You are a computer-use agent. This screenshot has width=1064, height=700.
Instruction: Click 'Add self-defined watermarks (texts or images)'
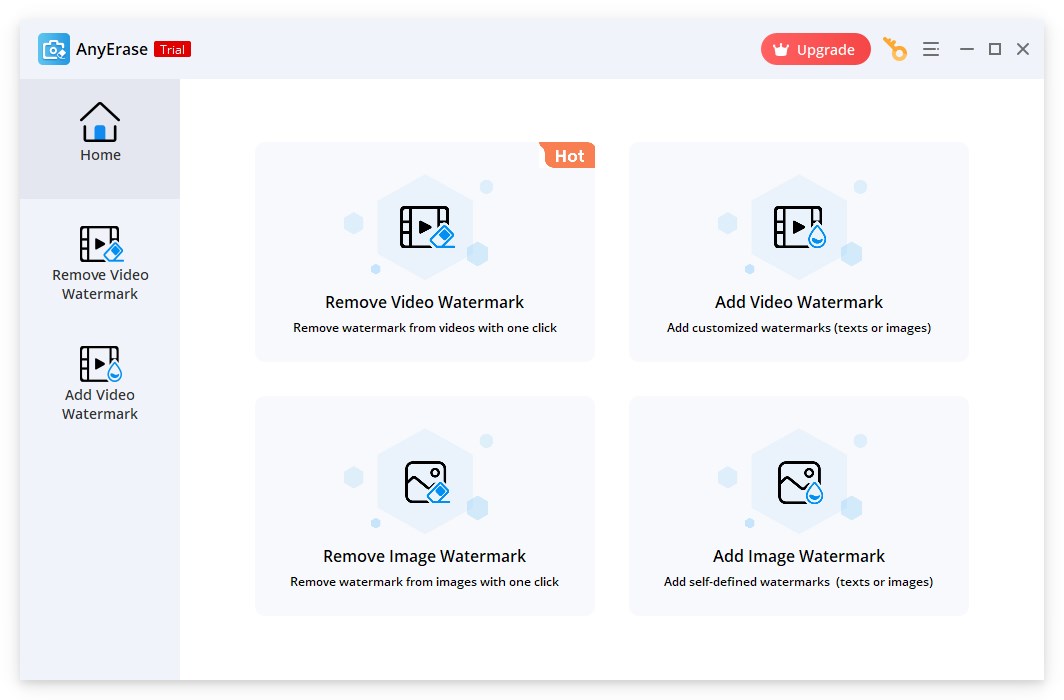799,582
